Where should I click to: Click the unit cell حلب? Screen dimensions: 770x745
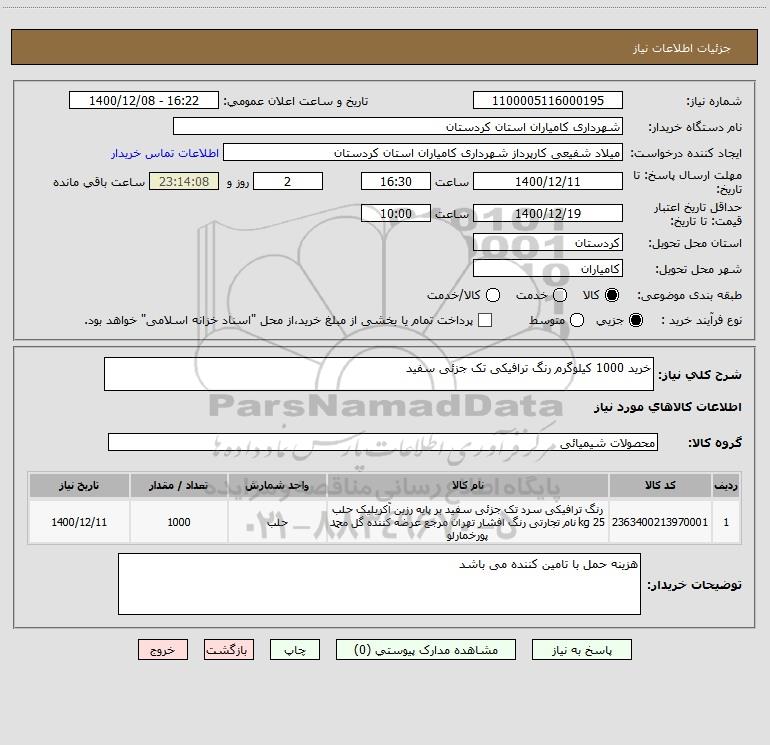tap(277, 522)
